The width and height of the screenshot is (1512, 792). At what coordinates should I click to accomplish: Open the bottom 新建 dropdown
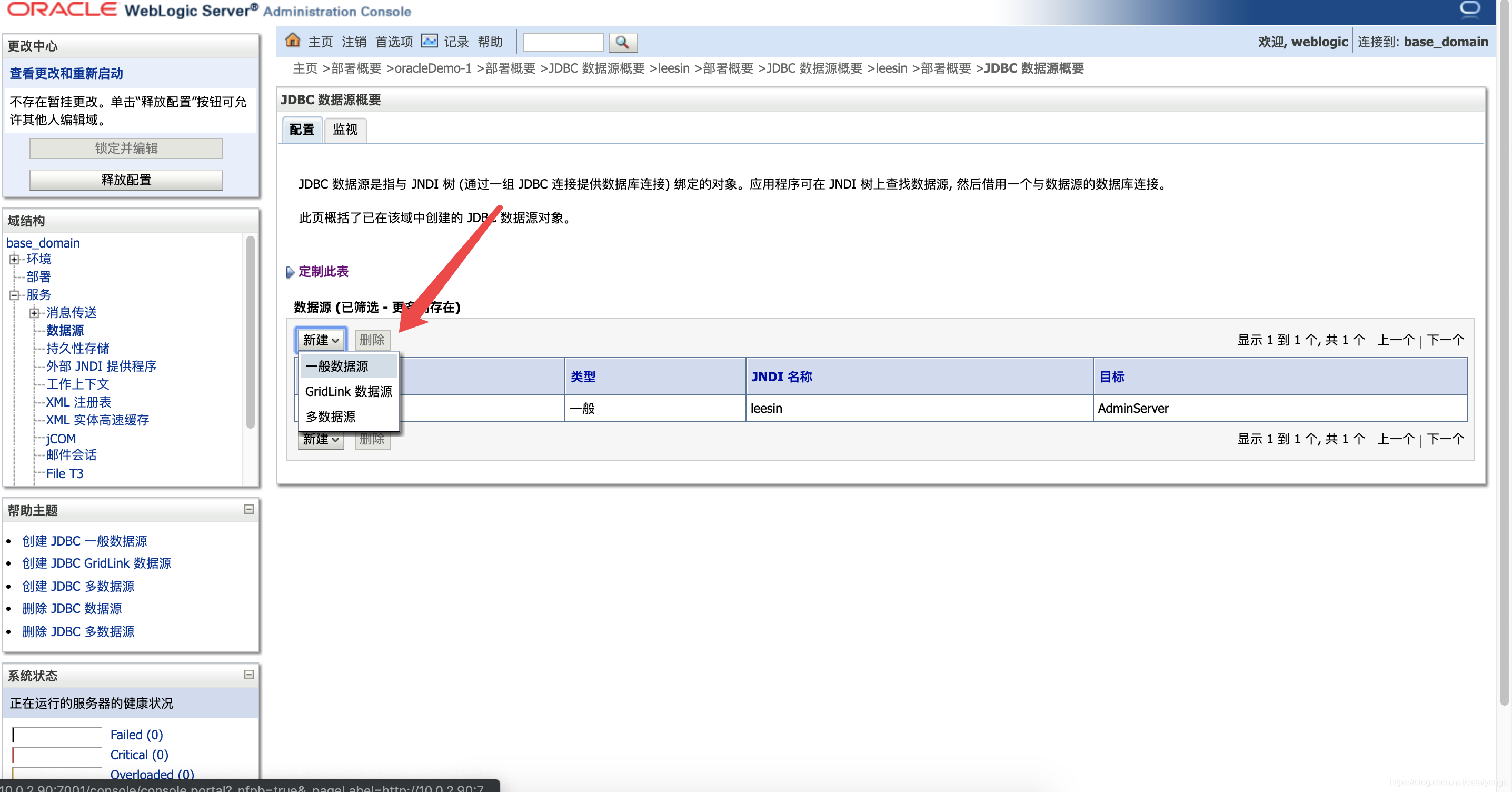[321, 440]
